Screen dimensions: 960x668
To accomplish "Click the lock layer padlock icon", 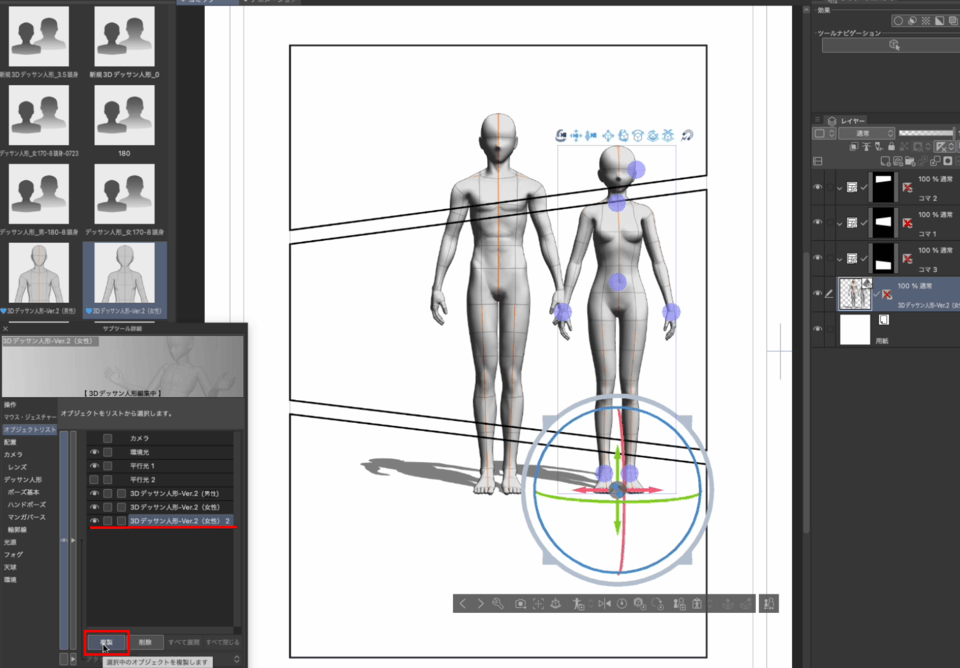I will point(891,147).
